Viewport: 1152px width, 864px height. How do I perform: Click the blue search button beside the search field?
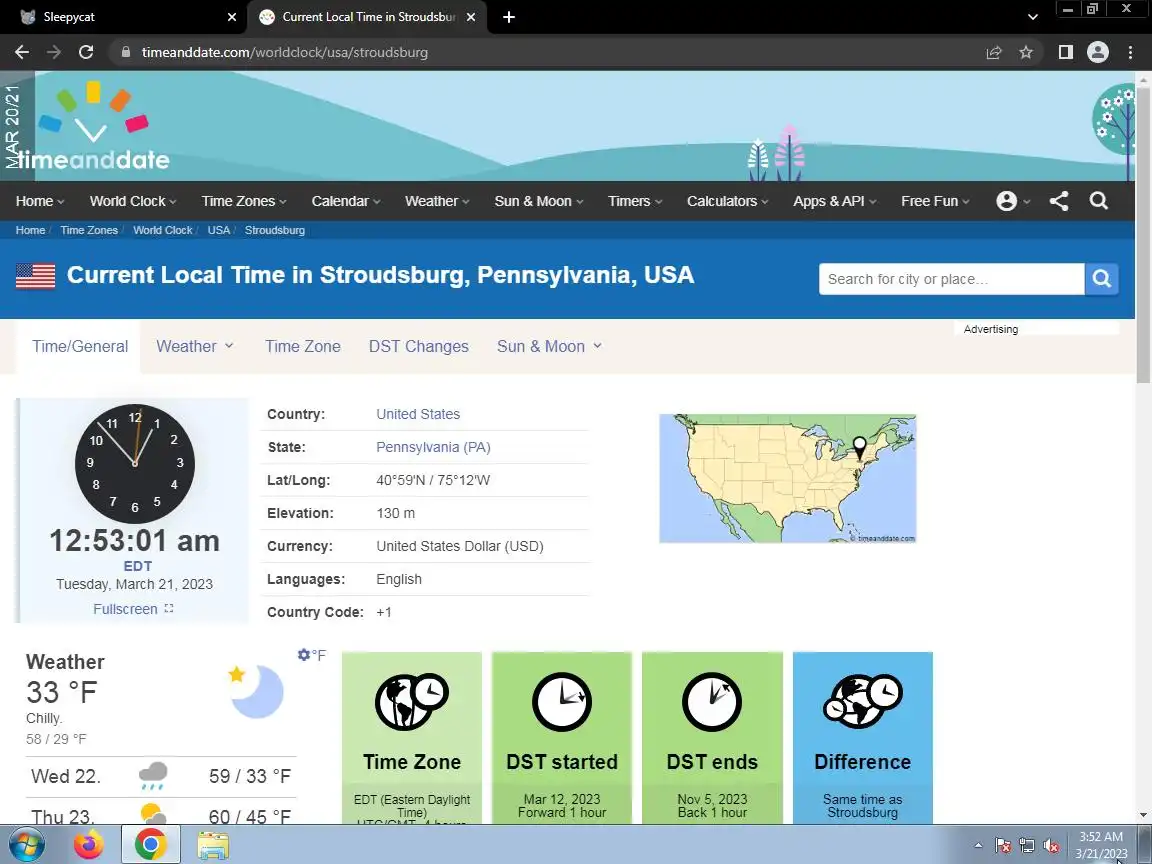(x=1101, y=279)
